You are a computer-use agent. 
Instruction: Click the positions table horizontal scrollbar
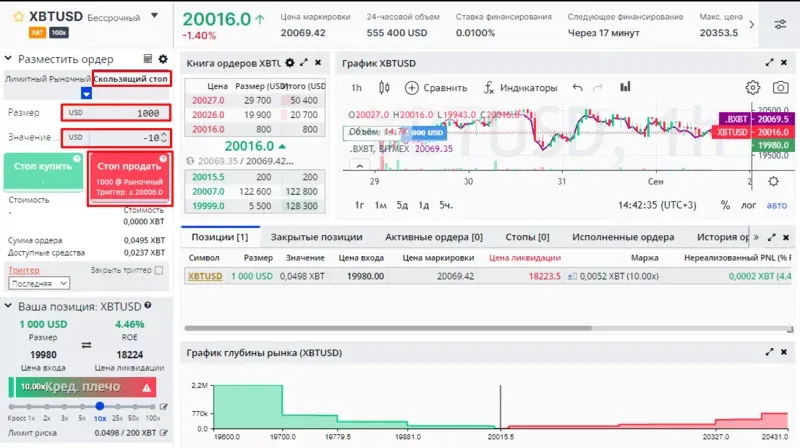point(388,328)
